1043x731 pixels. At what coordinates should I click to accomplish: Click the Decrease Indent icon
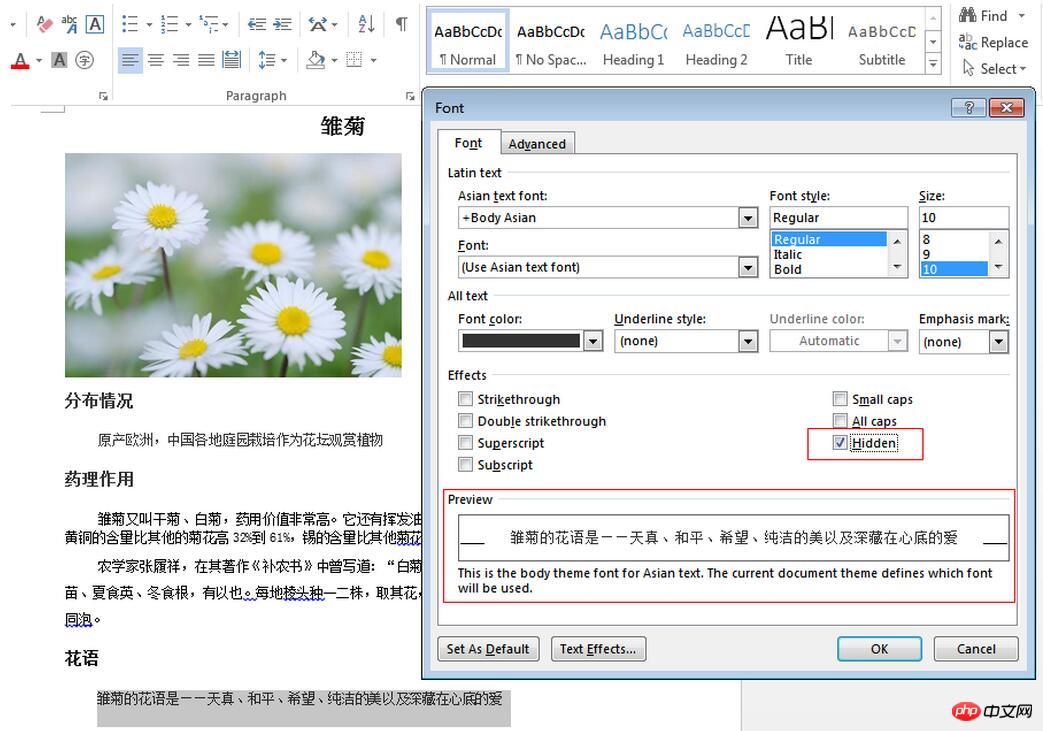(257, 25)
